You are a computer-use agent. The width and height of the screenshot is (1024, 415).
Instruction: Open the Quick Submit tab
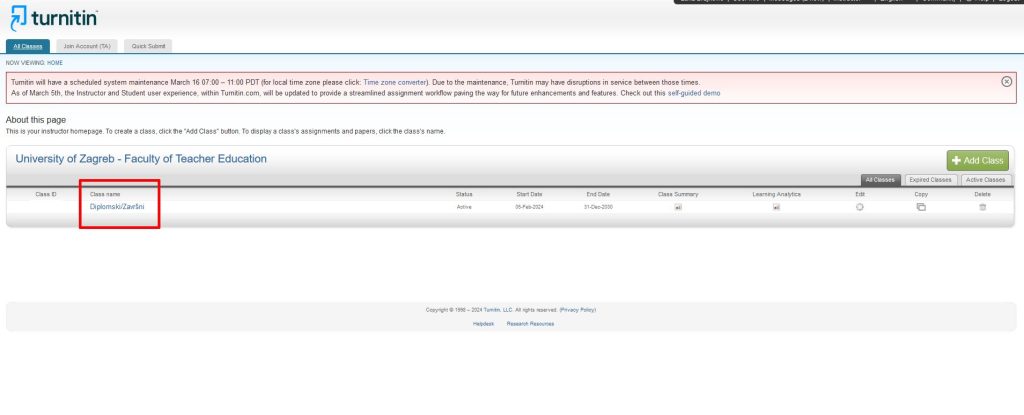(x=150, y=46)
